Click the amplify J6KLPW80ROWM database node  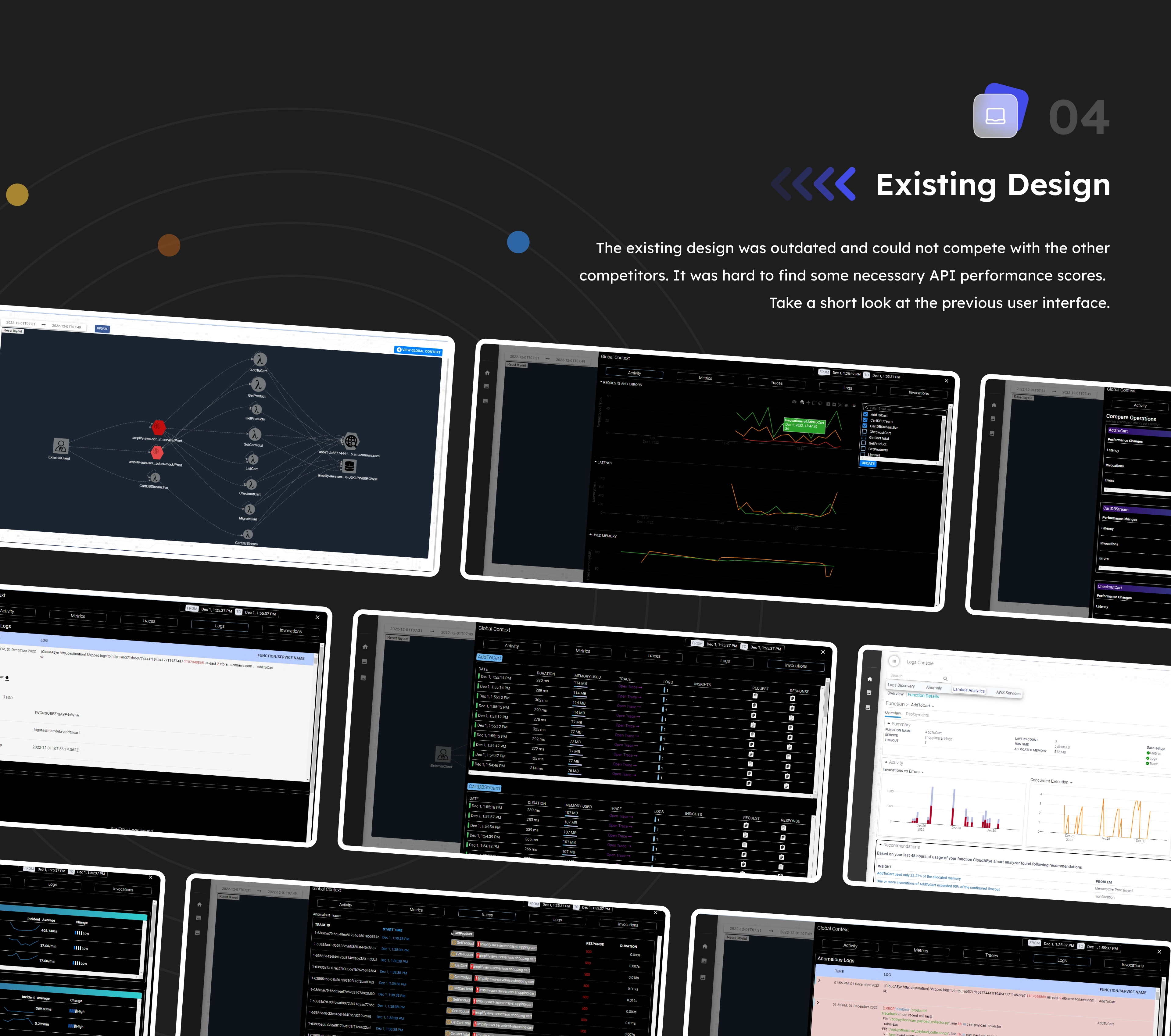click(x=349, y=466)
